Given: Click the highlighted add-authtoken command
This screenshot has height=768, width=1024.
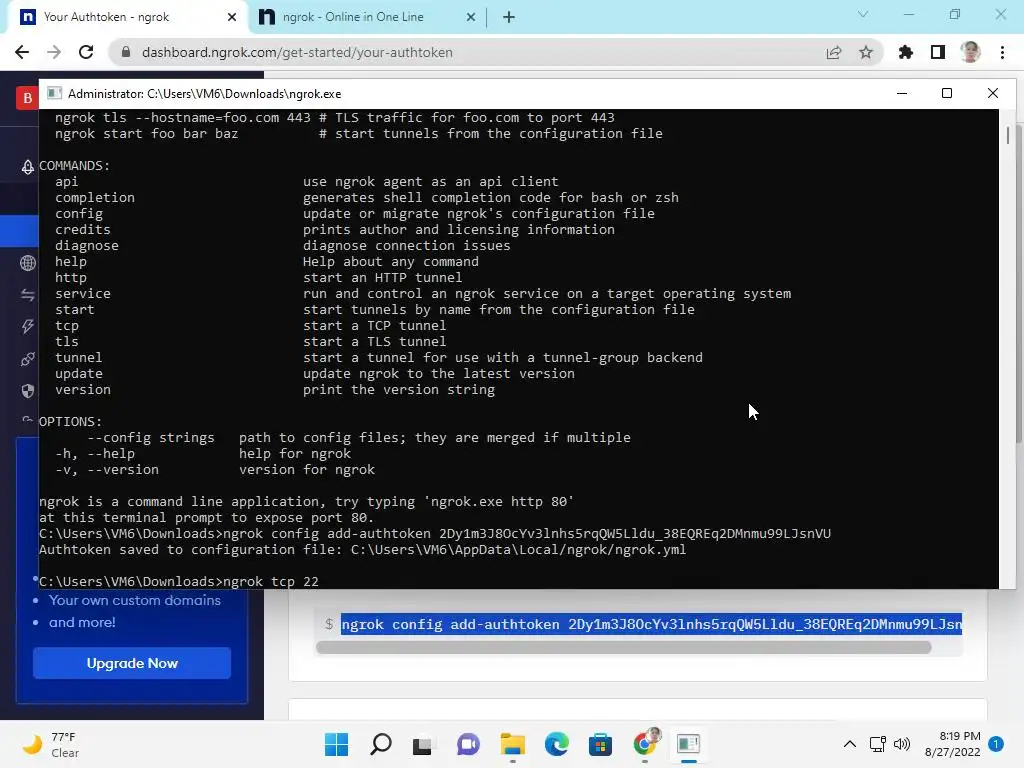Looking at the screenshot, I should point(651,624).
